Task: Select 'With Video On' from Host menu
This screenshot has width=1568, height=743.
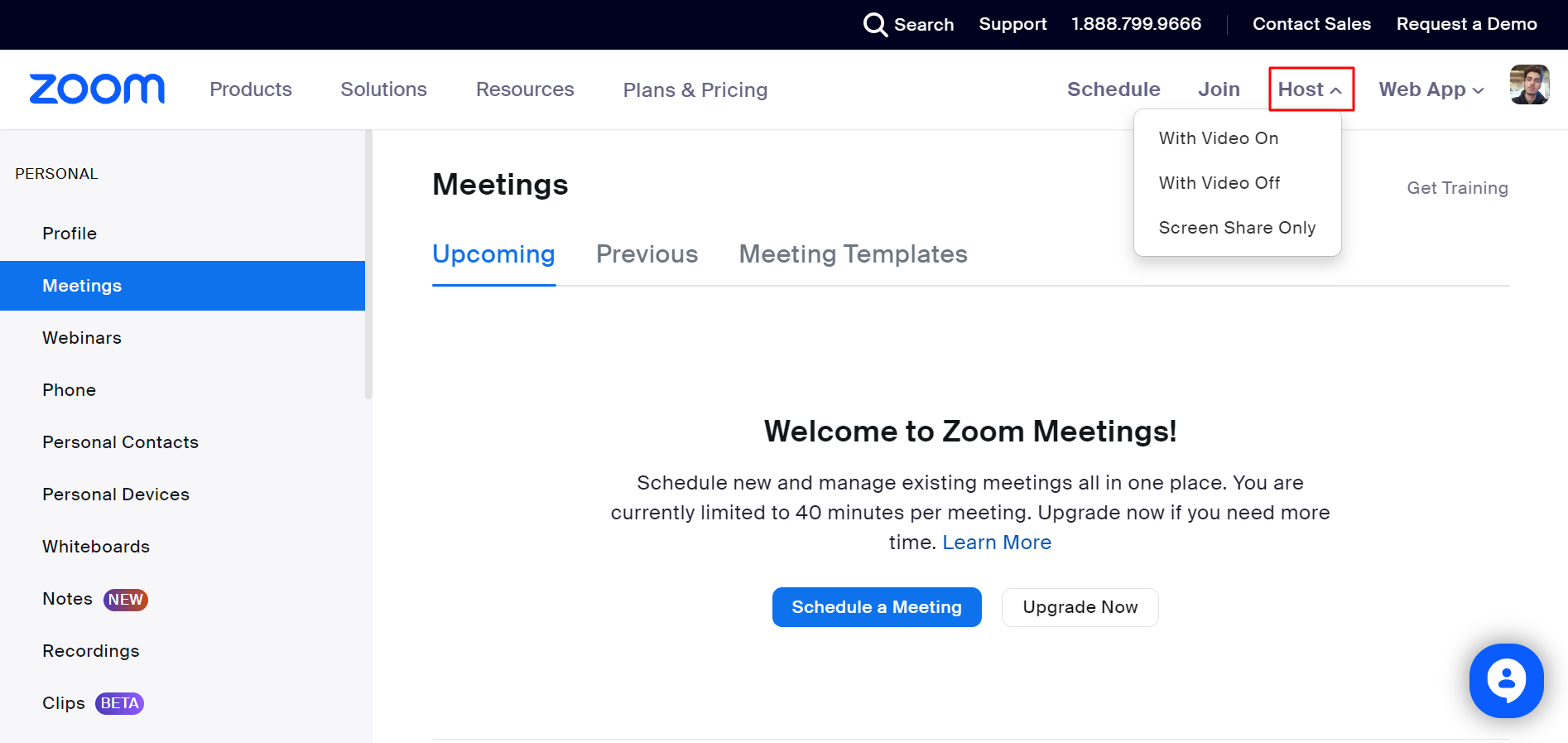Action: pyautogui.click(x=1218, y=138)
